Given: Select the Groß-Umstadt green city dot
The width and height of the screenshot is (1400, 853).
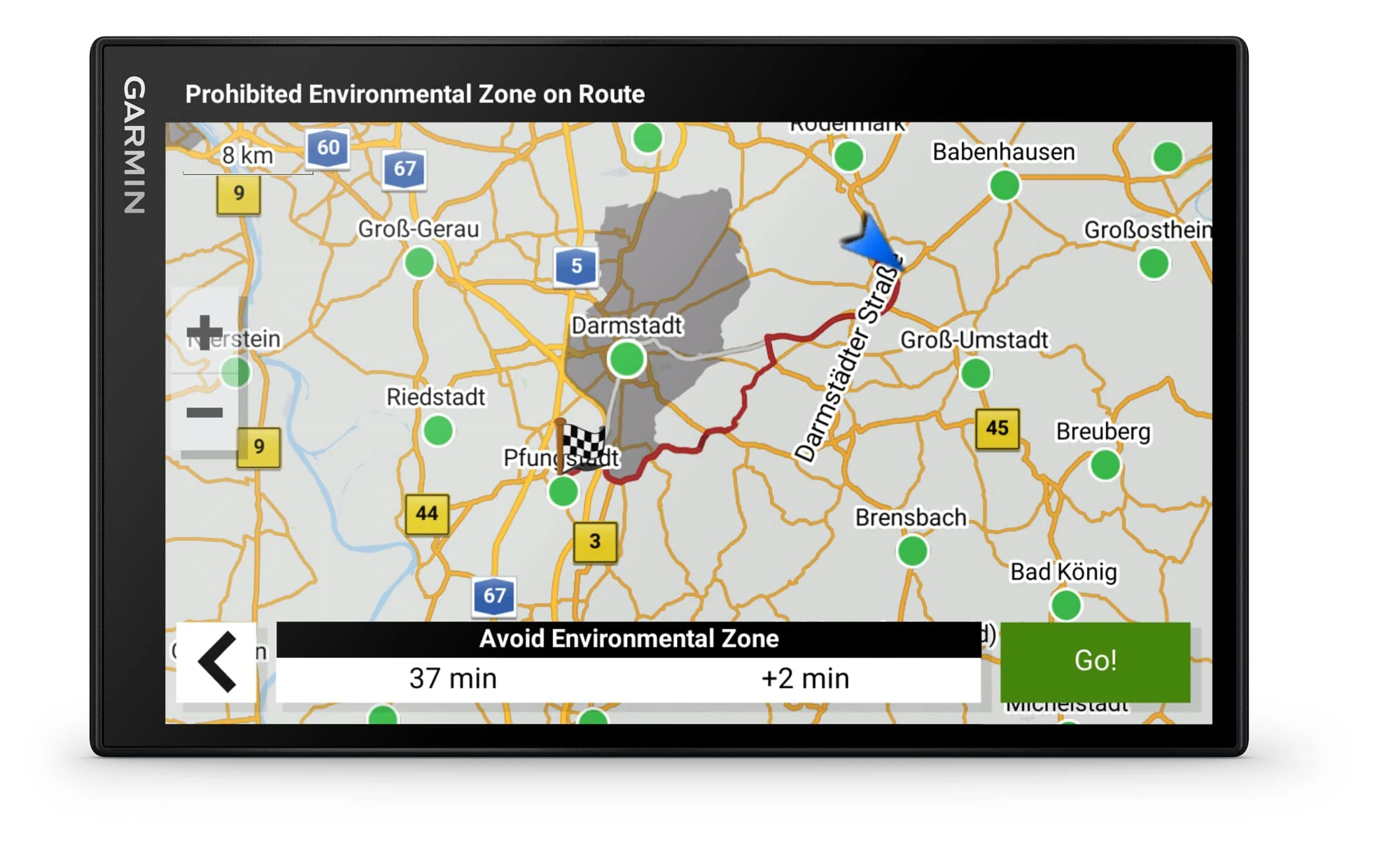Looking at the screenshot, I should 975,373.
